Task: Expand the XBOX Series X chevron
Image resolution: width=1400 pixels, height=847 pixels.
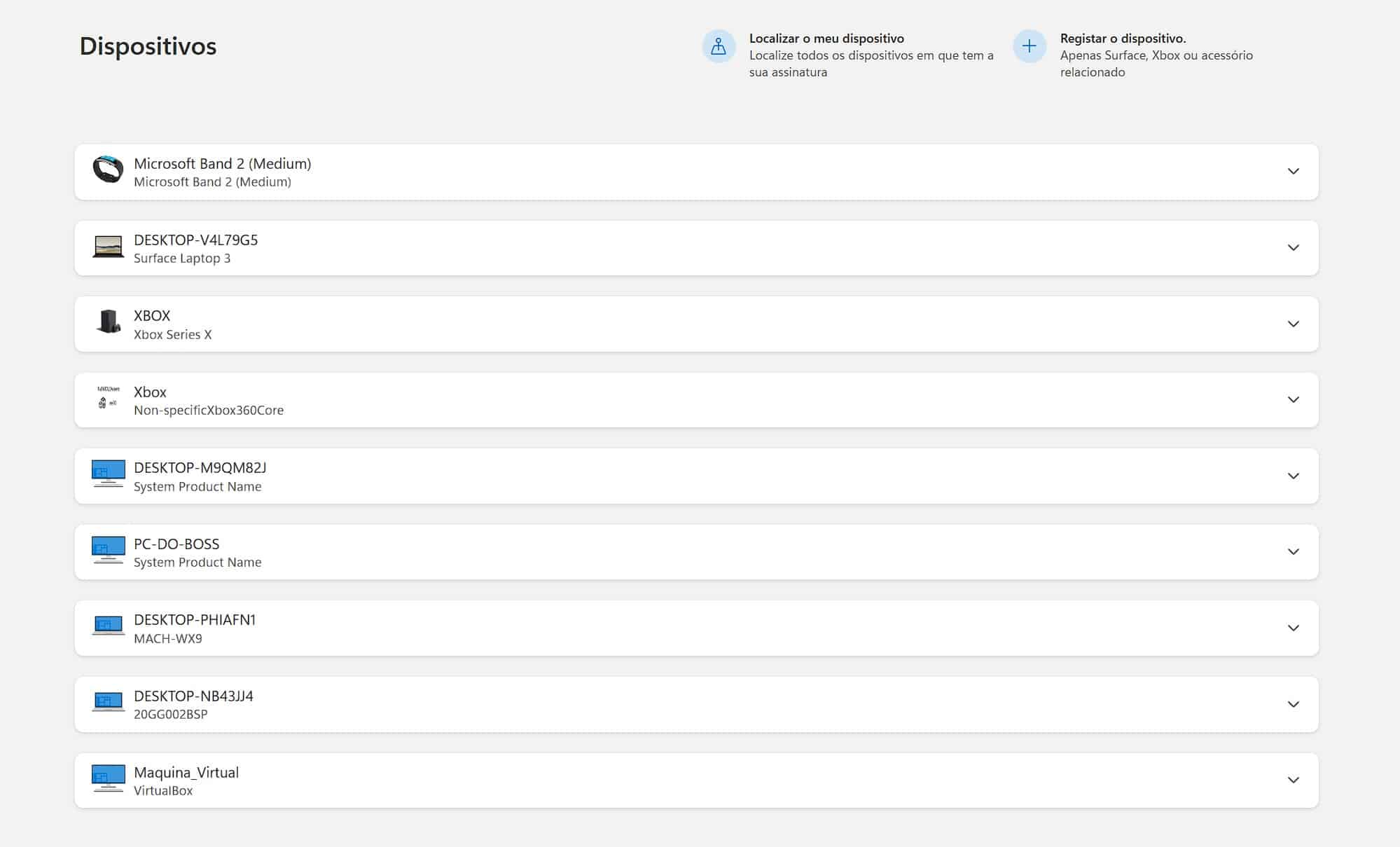Action: 1293,324
